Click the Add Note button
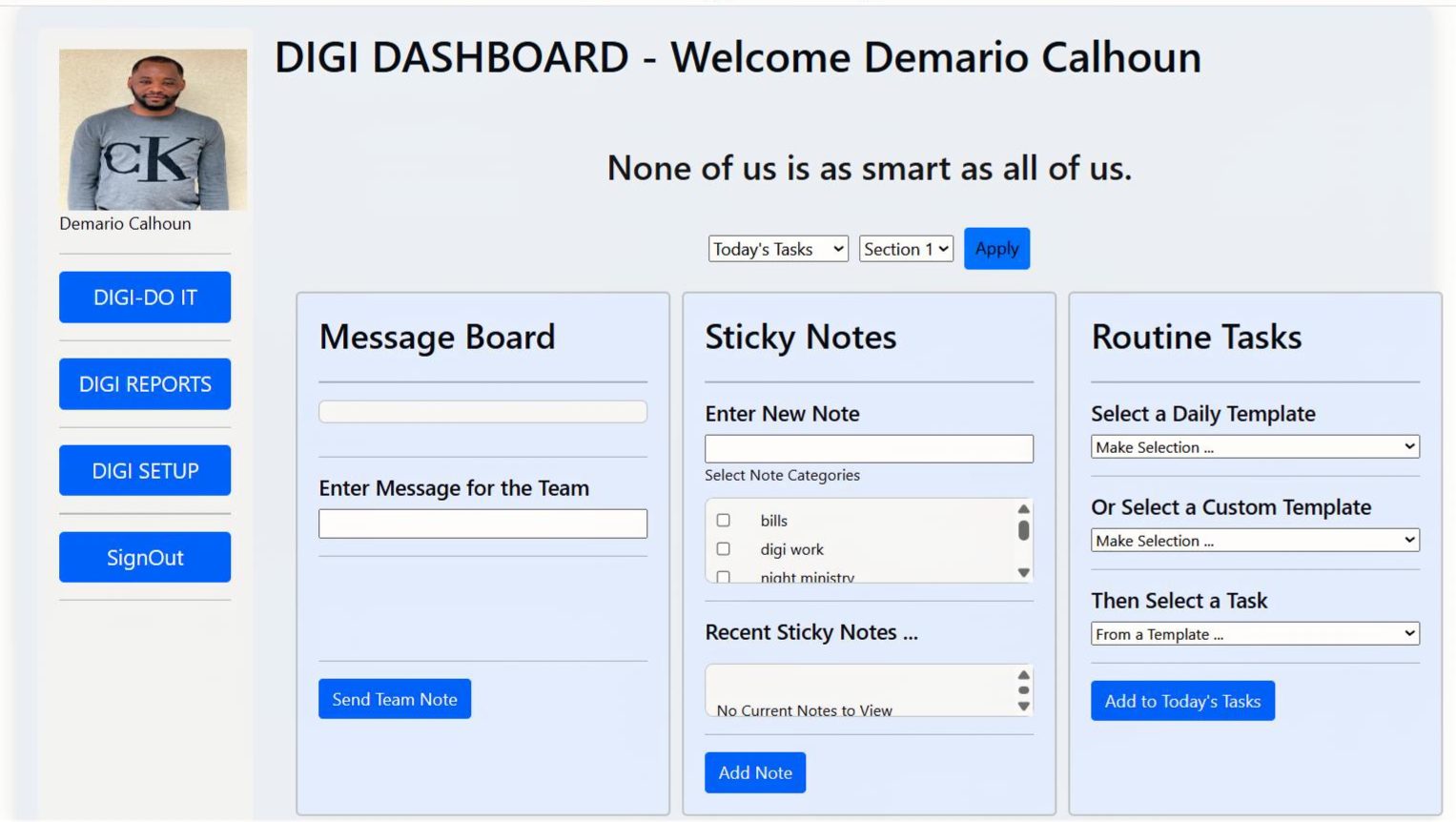 [755, 772]
